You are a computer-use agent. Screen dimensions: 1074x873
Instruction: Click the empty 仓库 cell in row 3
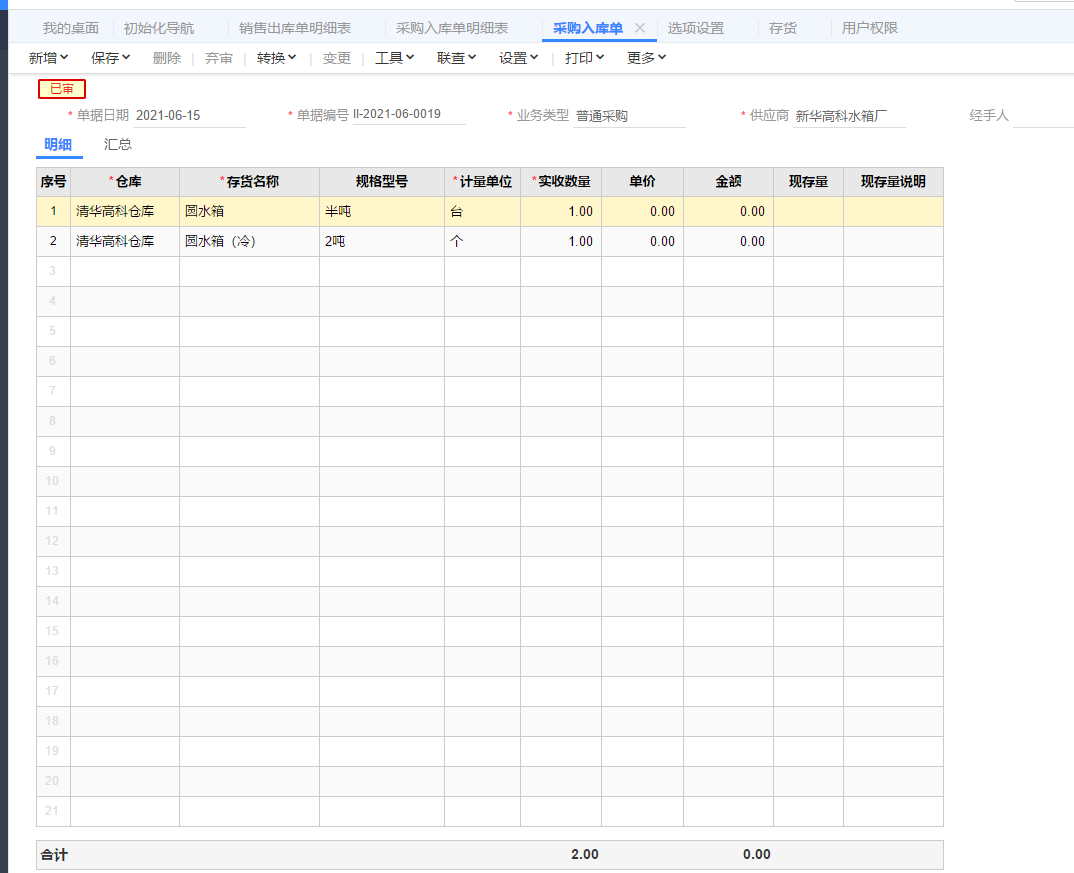tap(125, 272)
